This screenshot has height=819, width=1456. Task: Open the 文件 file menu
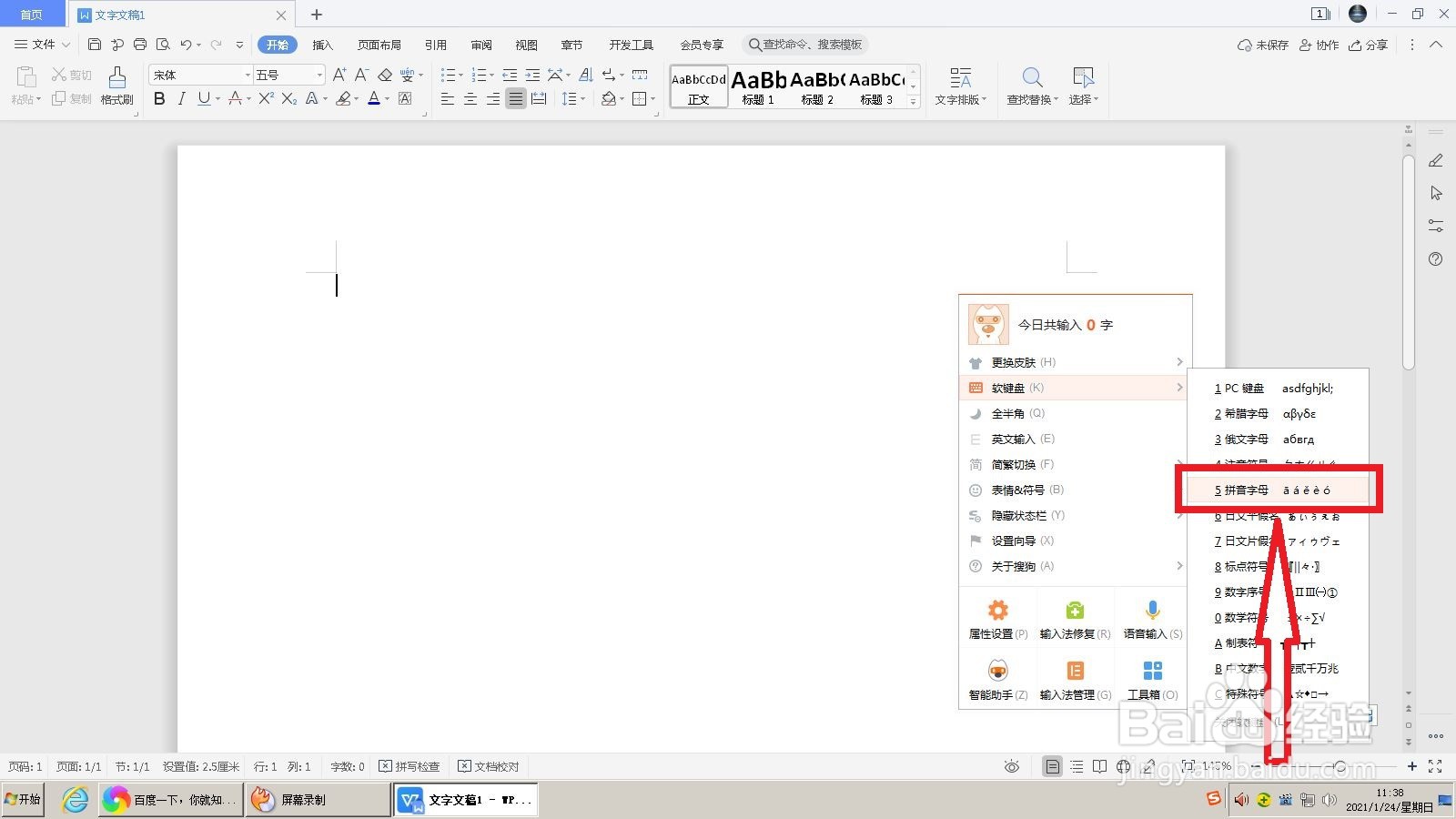43,45
